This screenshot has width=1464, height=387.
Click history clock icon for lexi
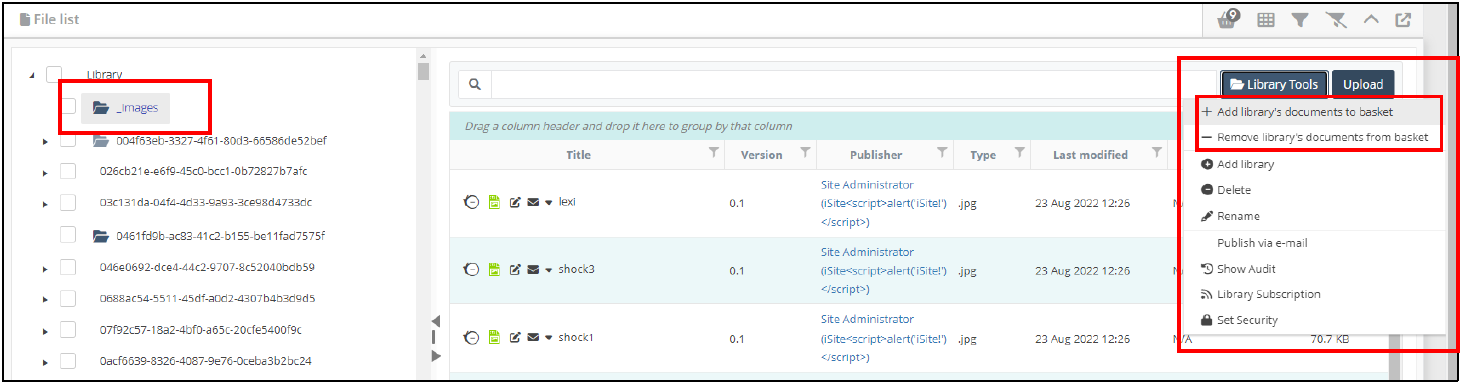click(x=472, y=202)
